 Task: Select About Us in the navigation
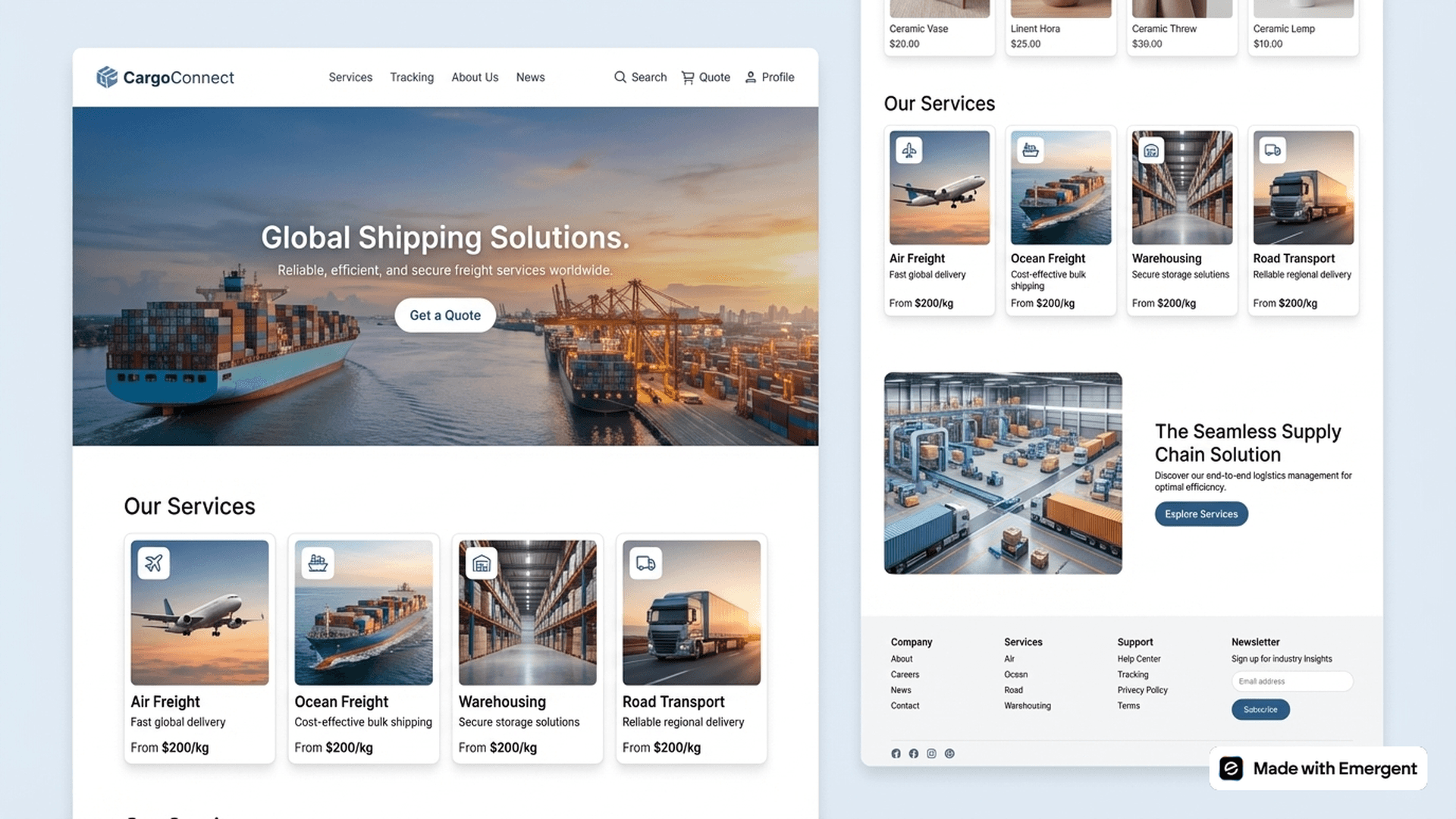475,77
